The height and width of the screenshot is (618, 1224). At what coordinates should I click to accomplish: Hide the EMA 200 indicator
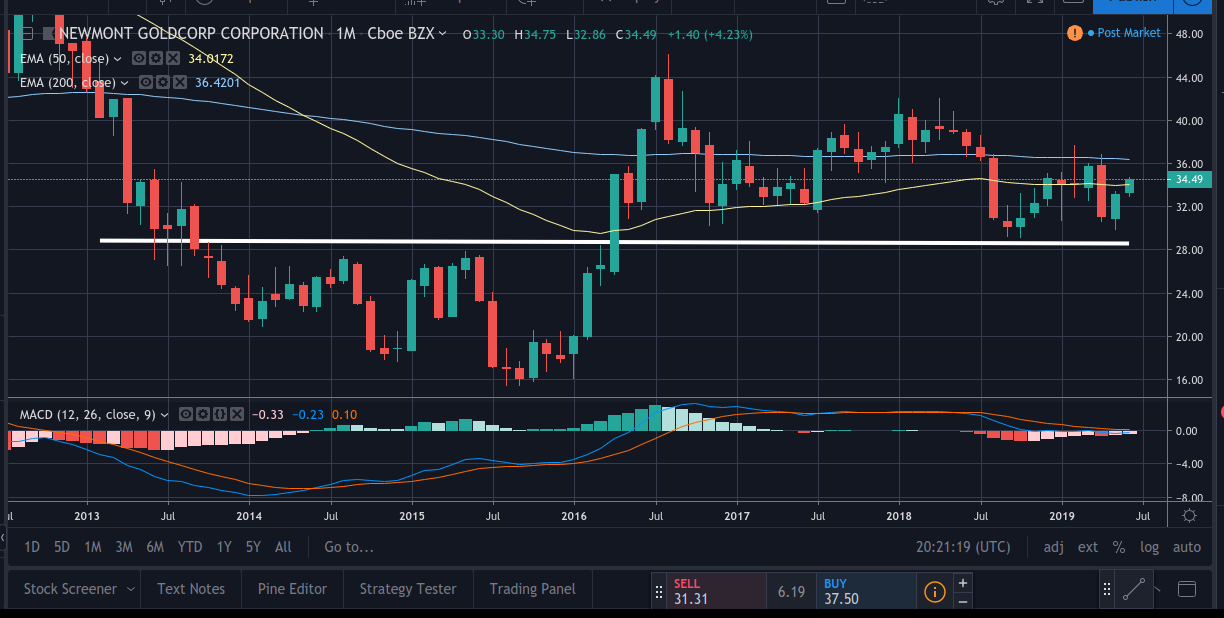[x=146, y=82]
